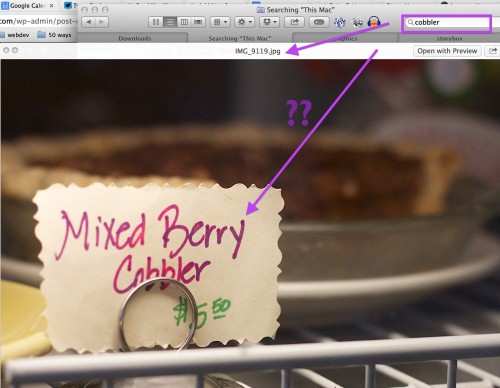
Task: Switch to the Downloads tab
Action: click(x=135, y=38)
